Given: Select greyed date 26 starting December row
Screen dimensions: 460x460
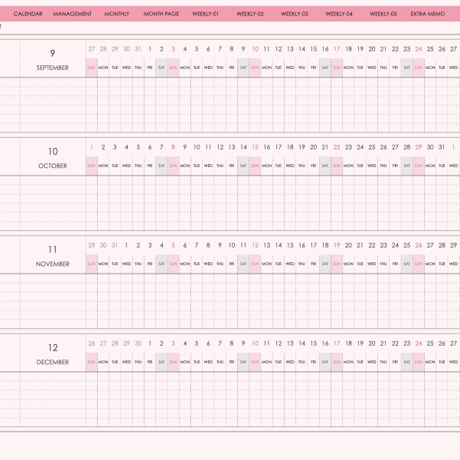Looking at the screenshot, I should (x=92, y=343).
